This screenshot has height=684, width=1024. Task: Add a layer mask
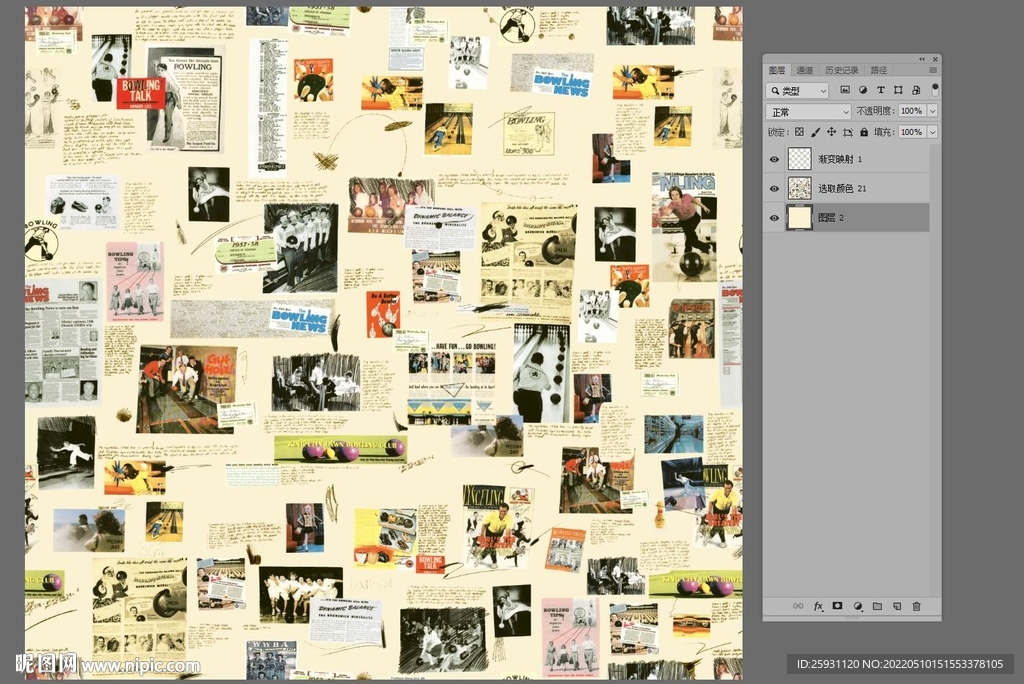[x=838, y=606]
